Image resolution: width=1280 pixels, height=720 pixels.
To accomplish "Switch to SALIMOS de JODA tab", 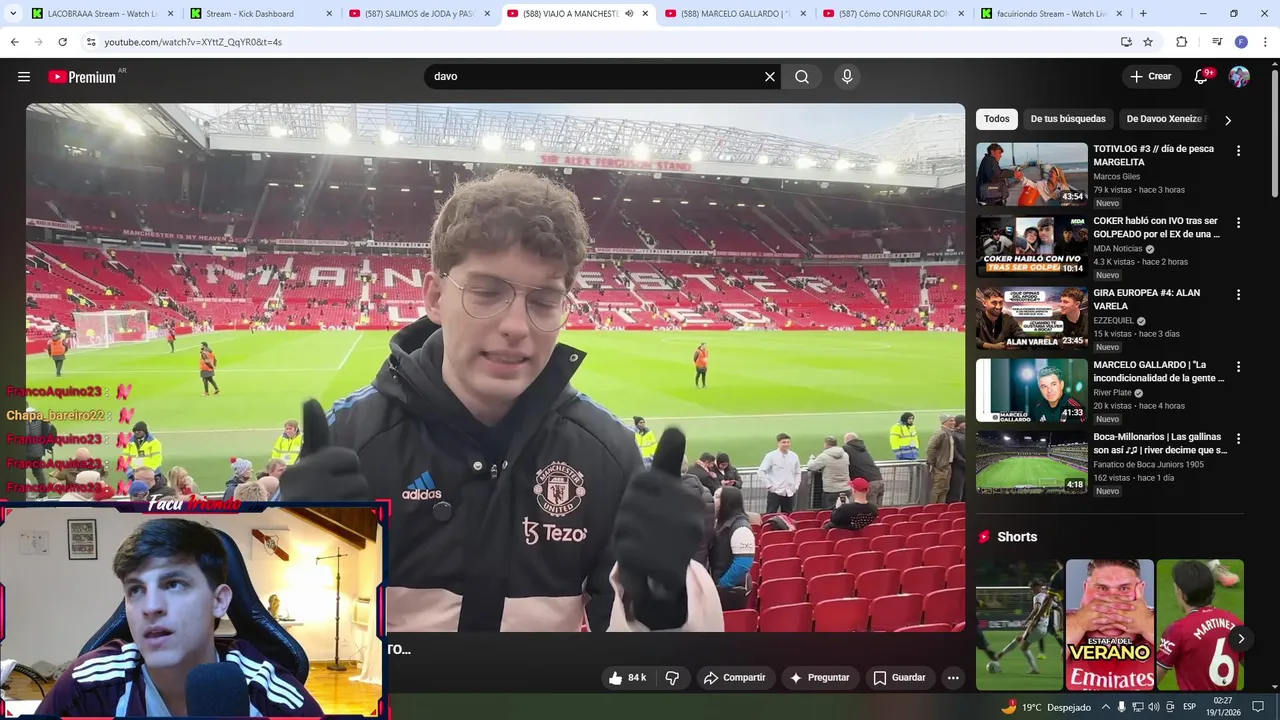I will pyautogui.click(x=416, y=14).
